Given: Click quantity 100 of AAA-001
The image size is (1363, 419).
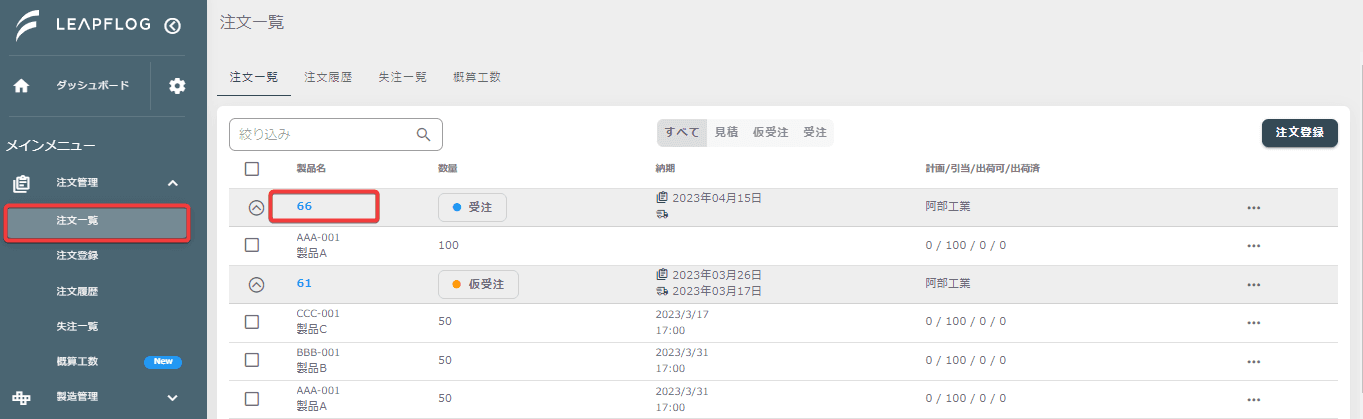Looking at the screenshot, I should (x=449, y=245).
